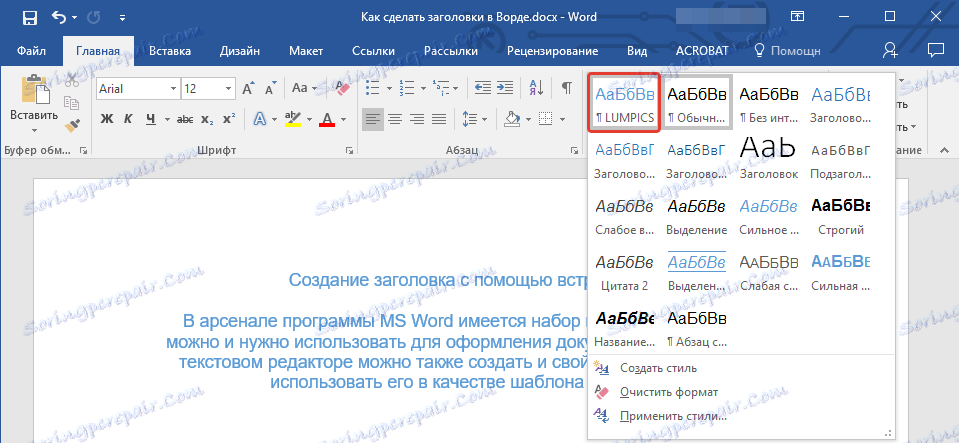Go to the Ссылки tab
Viewport: 959px width, 443px height.
372,51
